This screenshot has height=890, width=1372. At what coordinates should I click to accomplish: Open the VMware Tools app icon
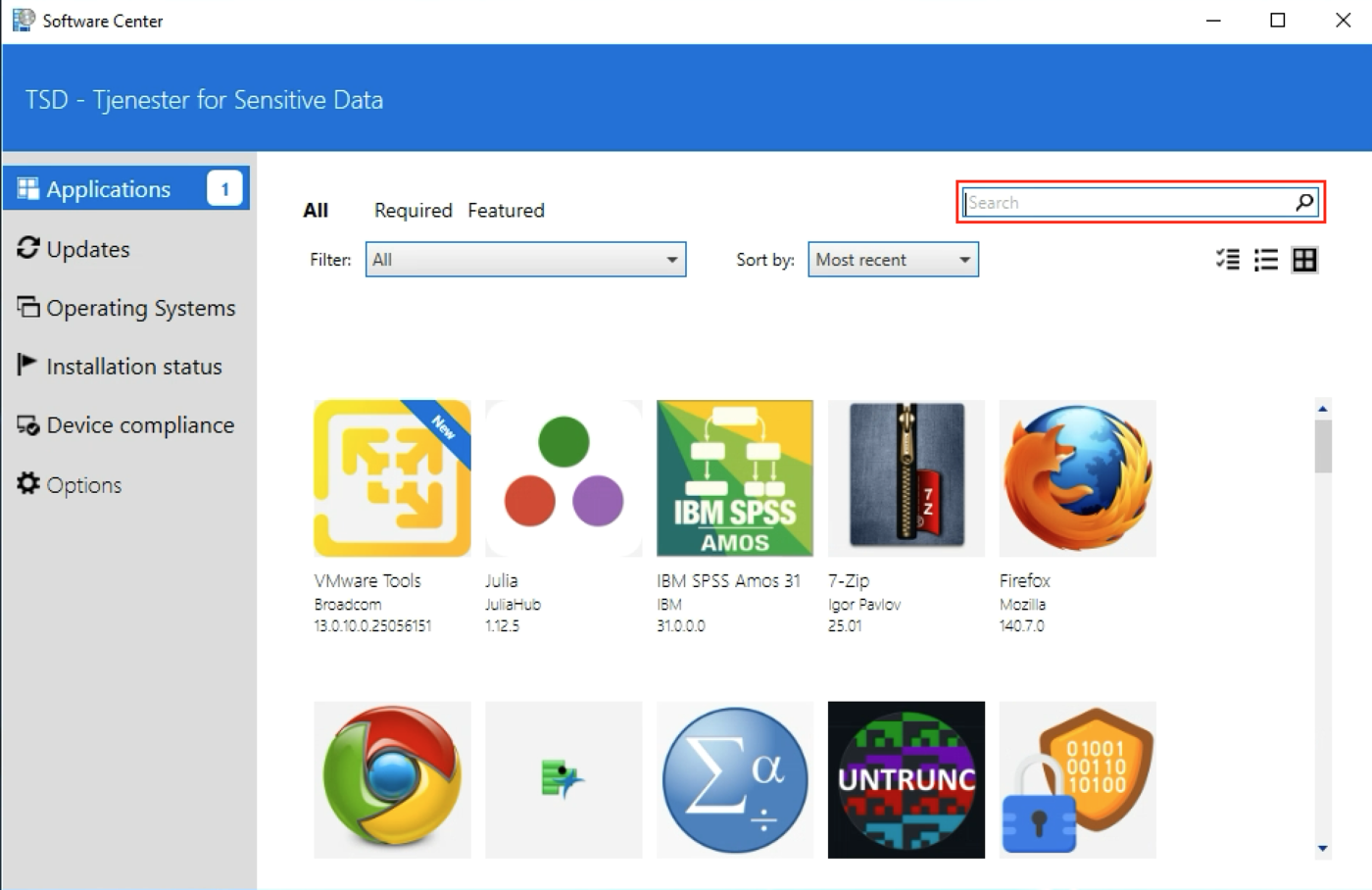coord(392,478)
